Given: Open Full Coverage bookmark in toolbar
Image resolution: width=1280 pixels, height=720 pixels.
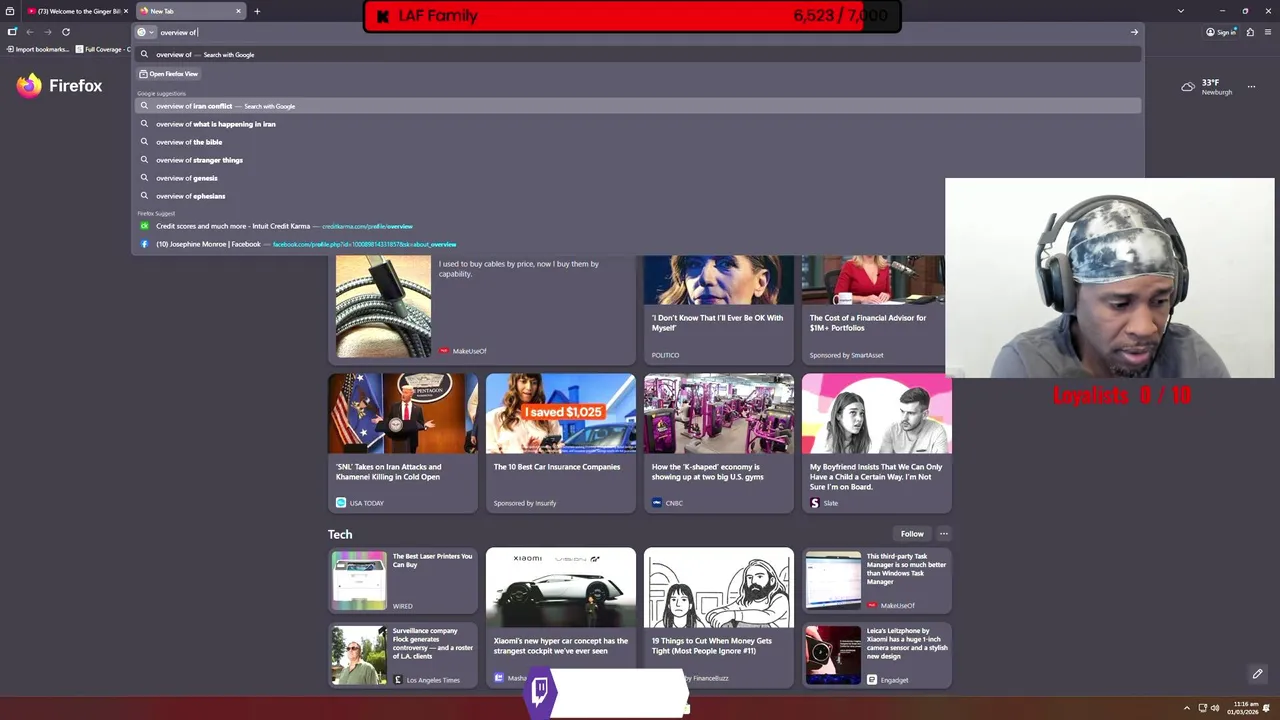Looking at the screenshot, I should [103, 49].
